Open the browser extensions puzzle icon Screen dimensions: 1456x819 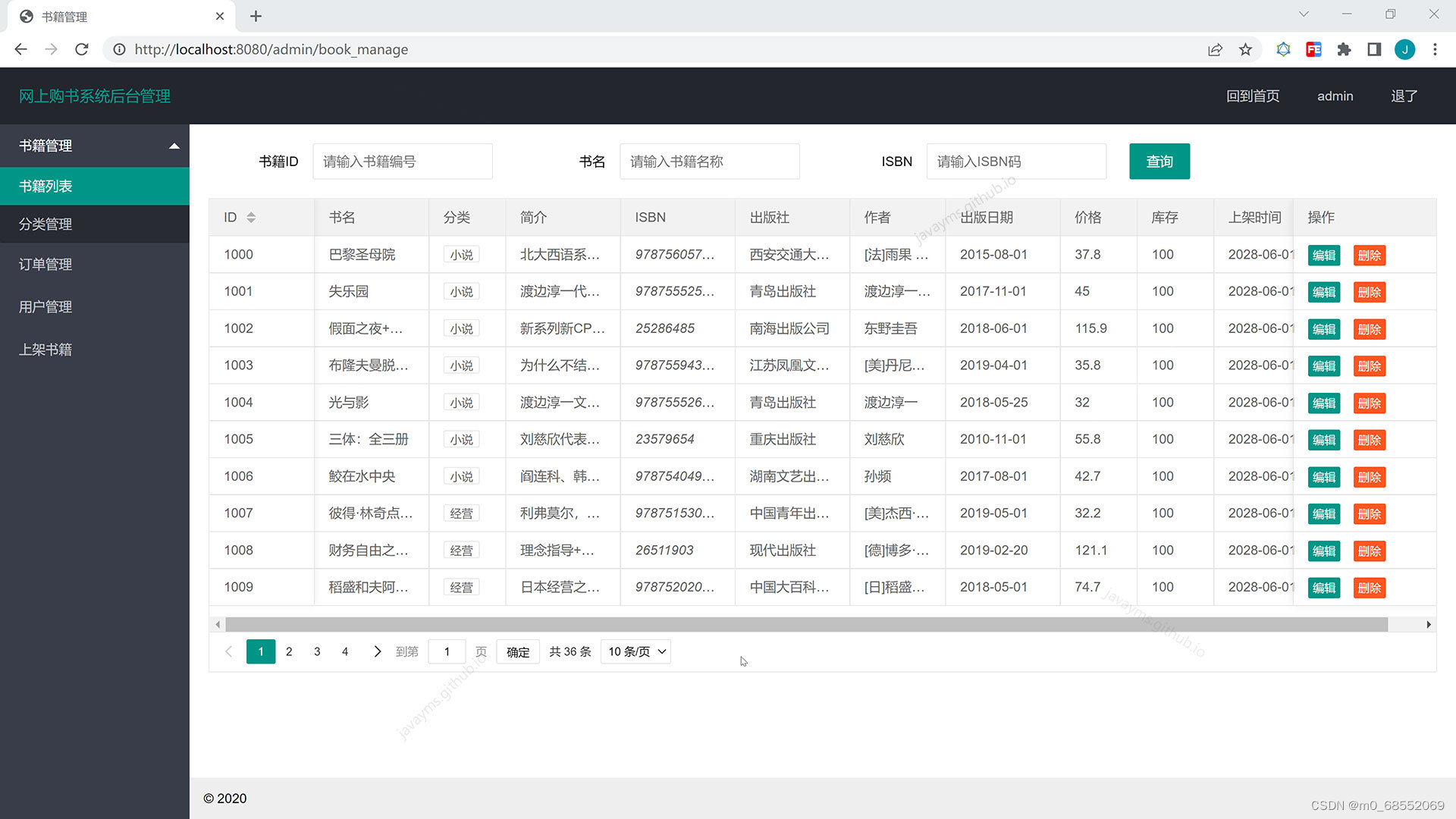tap(1344, 49)
